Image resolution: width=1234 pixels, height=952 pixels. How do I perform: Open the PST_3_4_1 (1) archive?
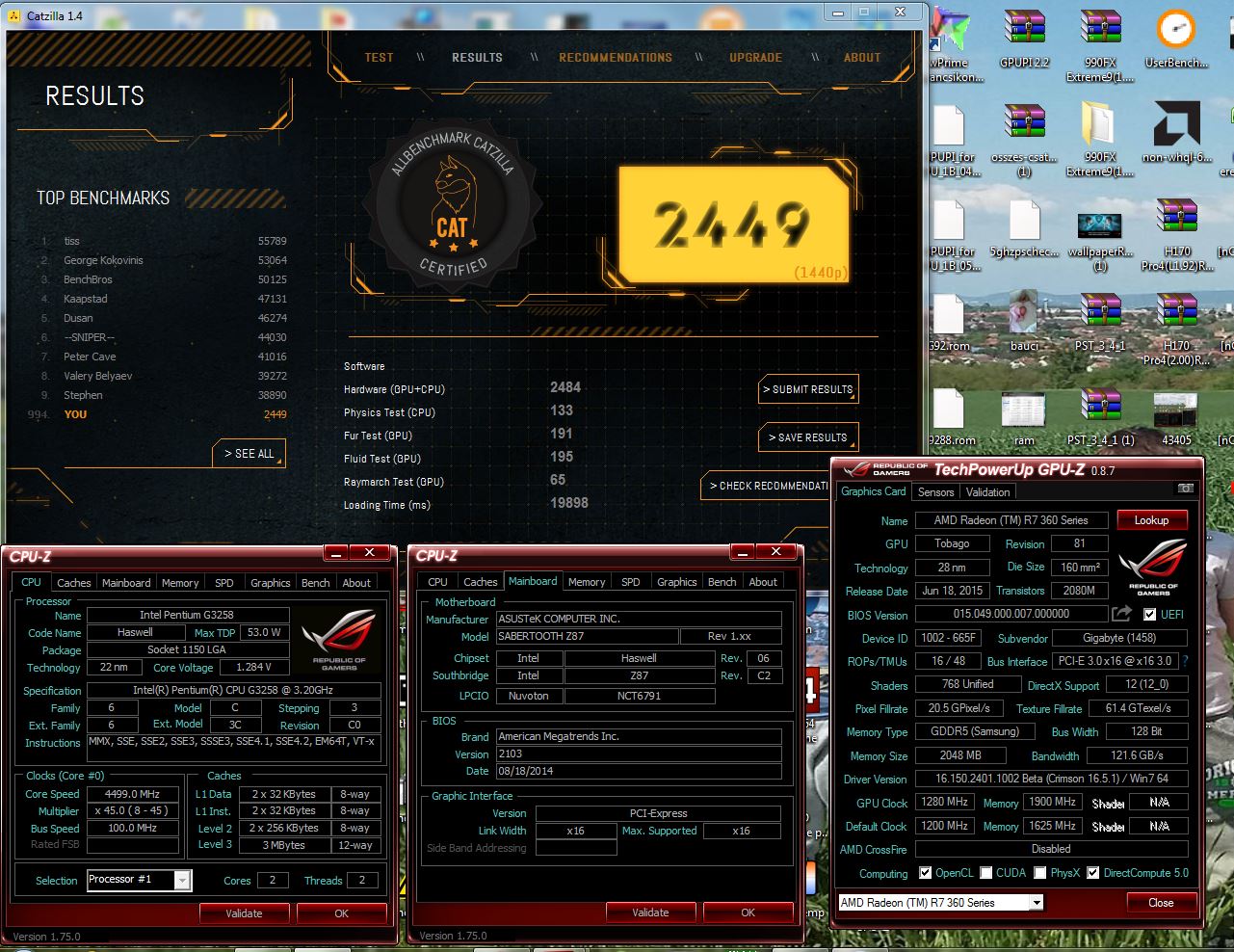(x=1100, y=417)
